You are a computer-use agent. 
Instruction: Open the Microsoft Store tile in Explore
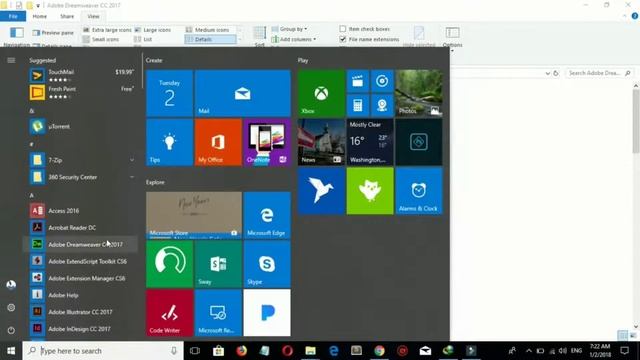coord(194,215)
